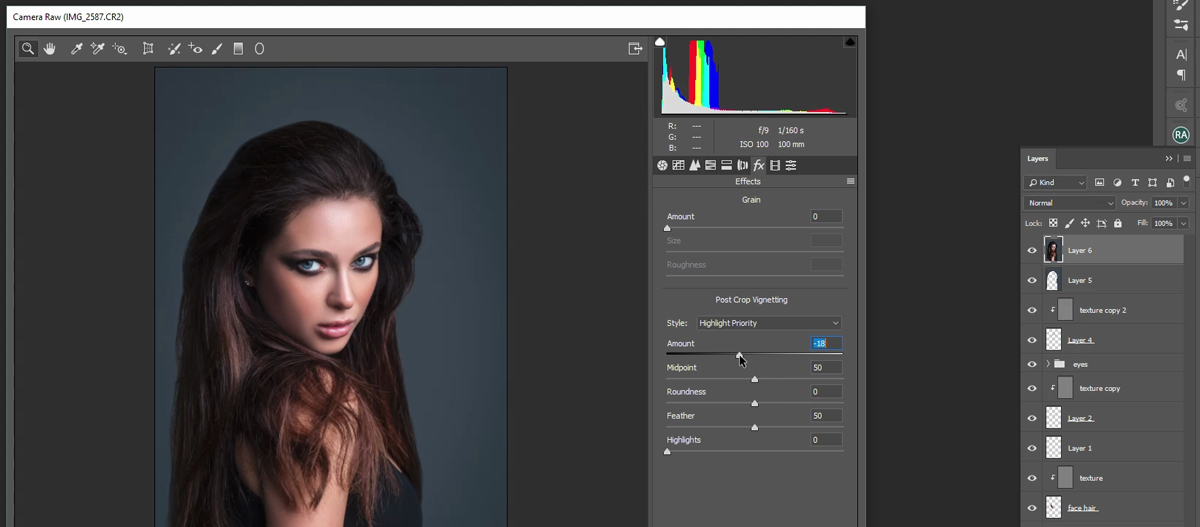The width and height of the screenshot is (1200, 527).
Task: Hide Layer 6 visibility
Action: pyautogui.click(x=1032, y=251)
